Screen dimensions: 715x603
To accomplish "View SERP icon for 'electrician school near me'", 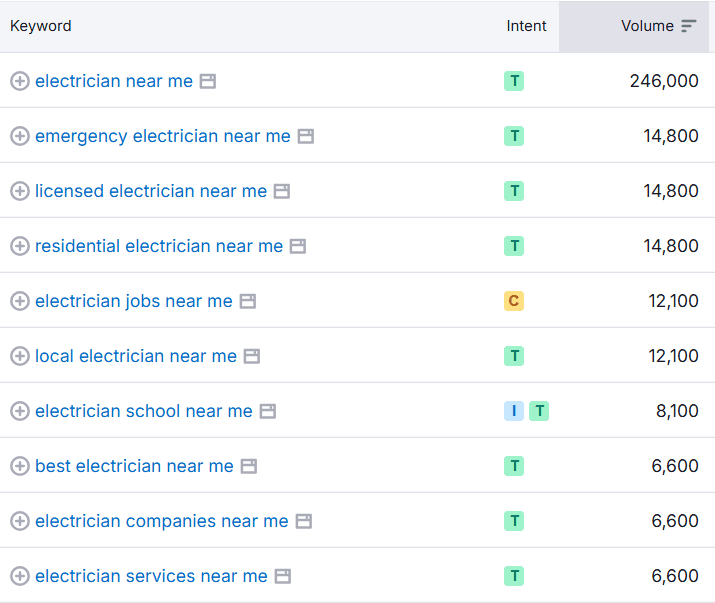I will pos(268,411).
